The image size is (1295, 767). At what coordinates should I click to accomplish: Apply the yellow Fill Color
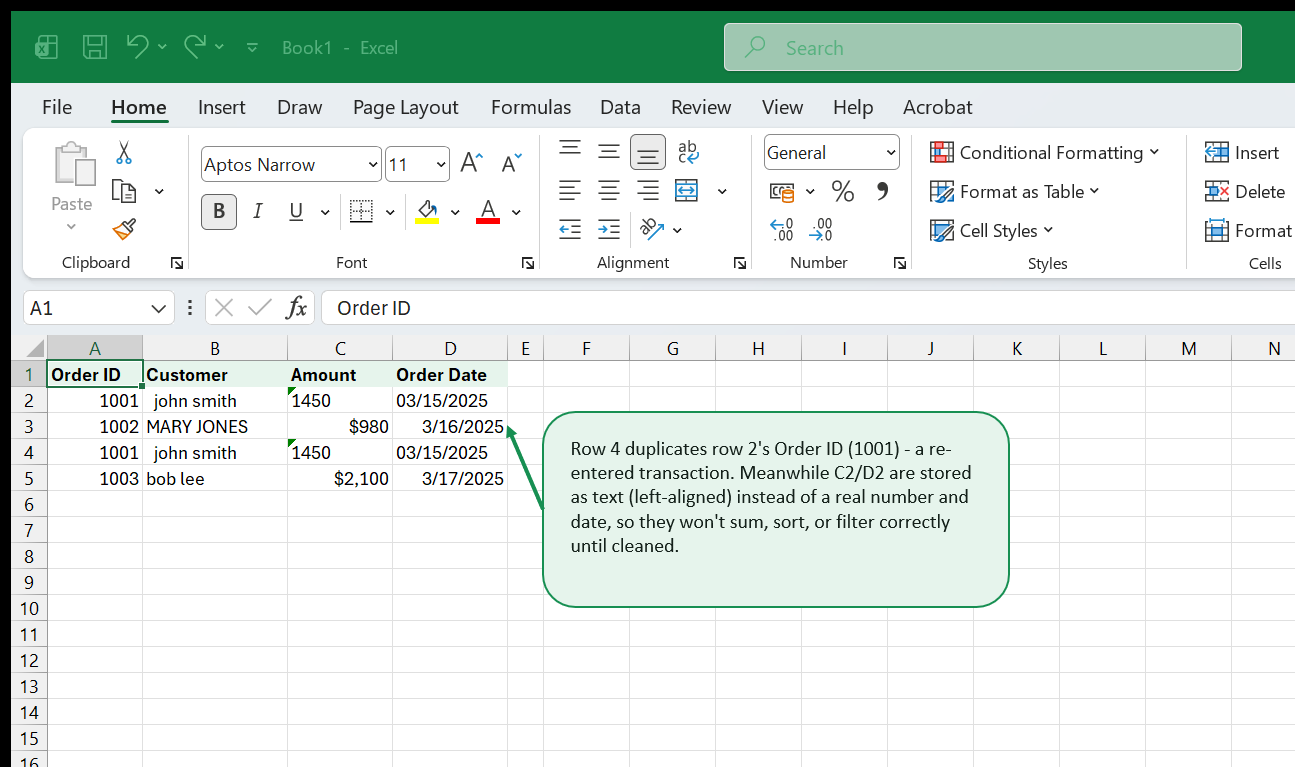pos(427,211)
